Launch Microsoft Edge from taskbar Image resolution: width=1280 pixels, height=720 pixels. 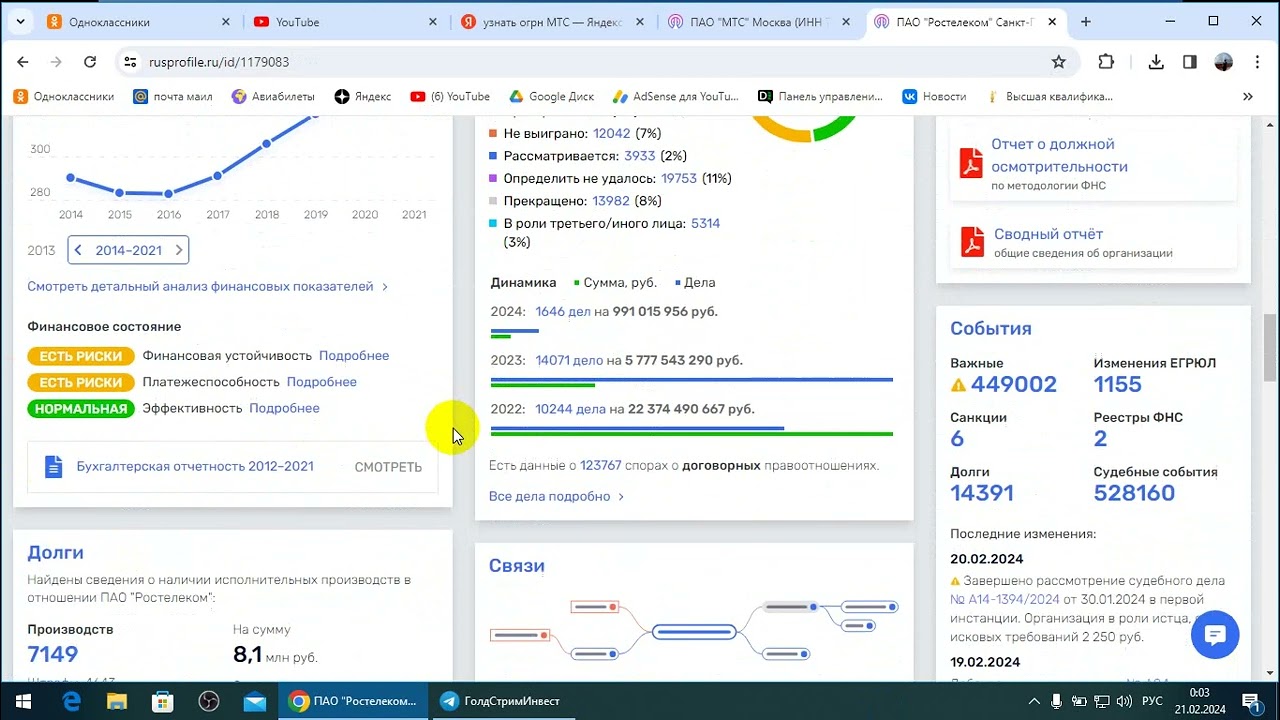(x=71, y=701)
